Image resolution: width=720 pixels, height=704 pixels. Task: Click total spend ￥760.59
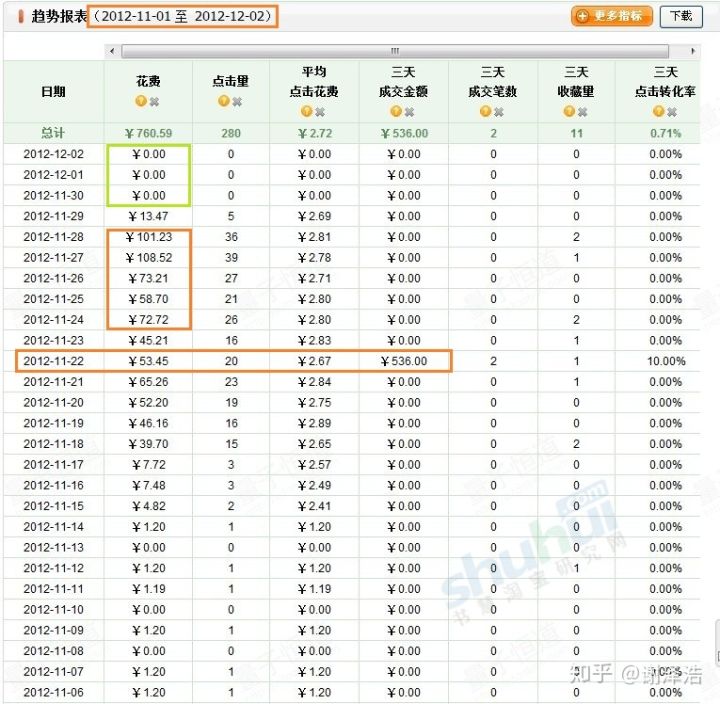coord(148,133)
